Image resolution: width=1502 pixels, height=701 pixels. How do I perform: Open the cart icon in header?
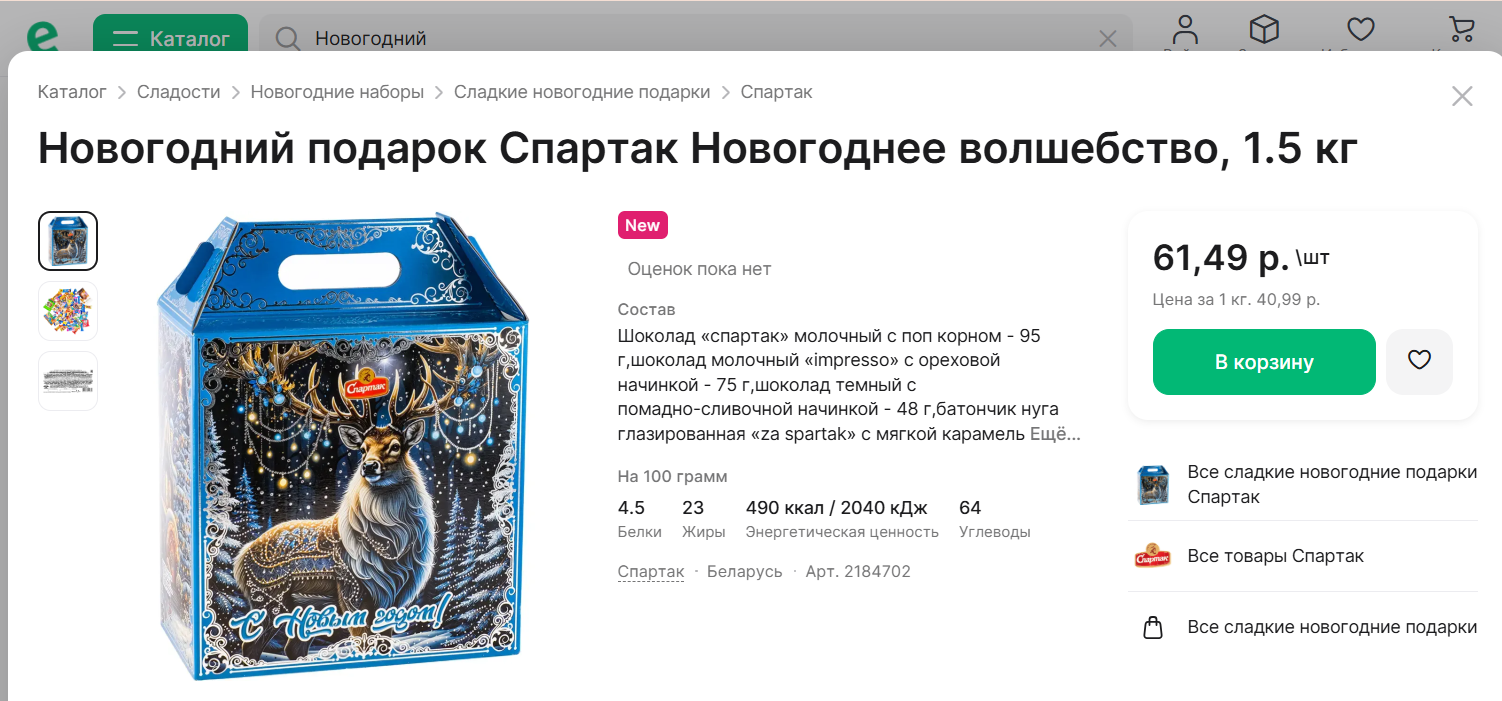click(x=1461, y=29)
